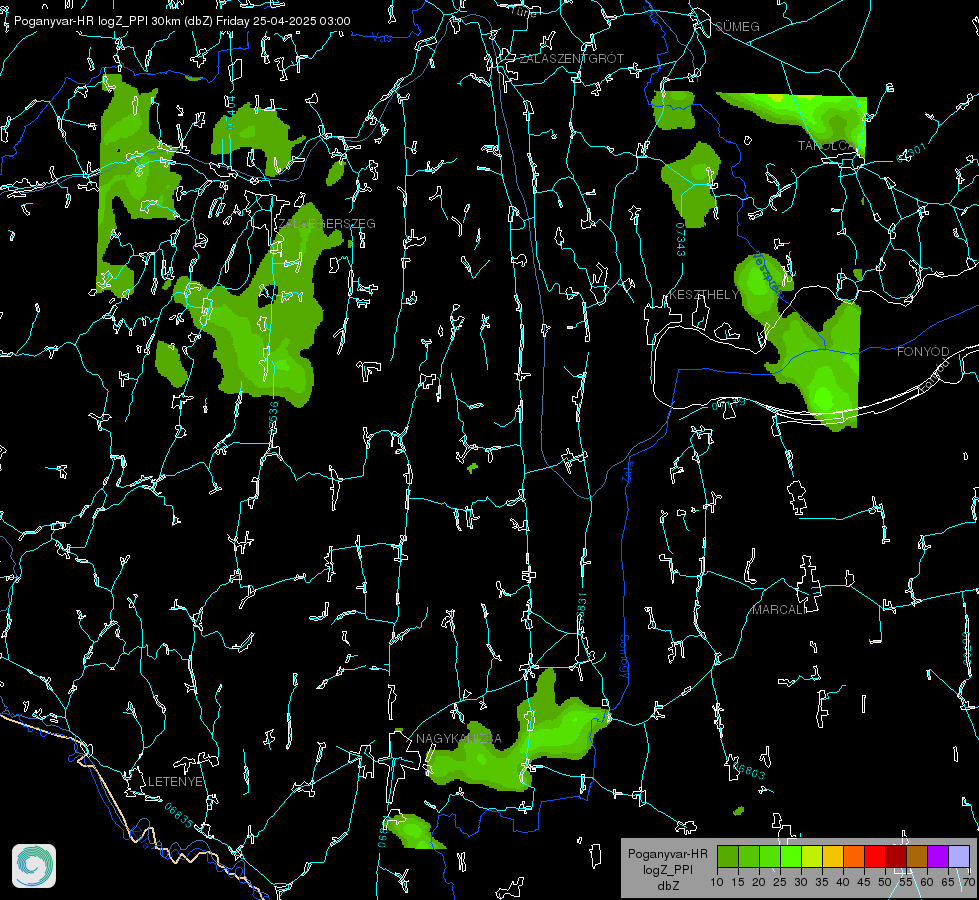Image resolution: width=979 pixels, height=900 pixels.
Task: Click the SÜMEG city label
Action: (x=737, y=26)
